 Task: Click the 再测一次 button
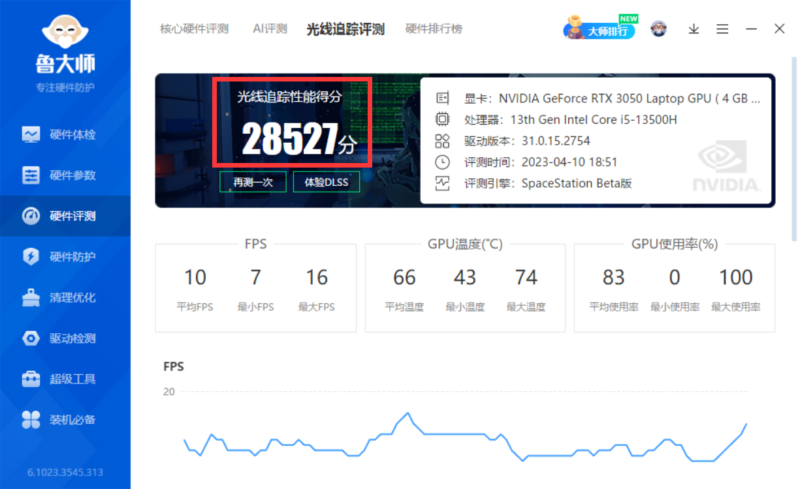click(x=253, y=182)
